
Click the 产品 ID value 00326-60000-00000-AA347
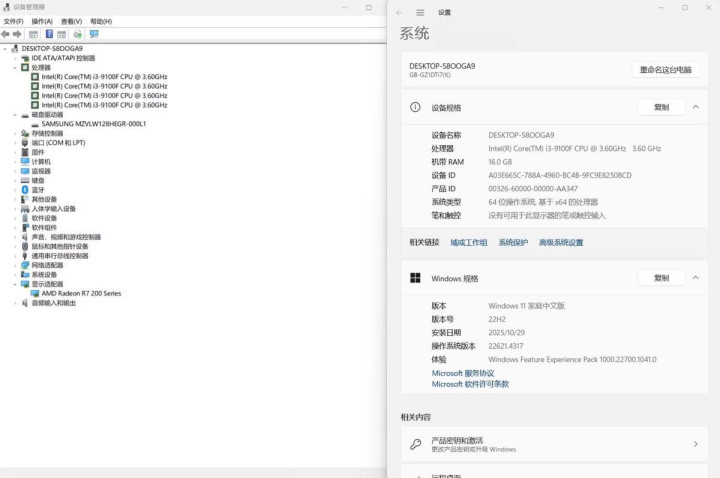(x=533, y=189)
